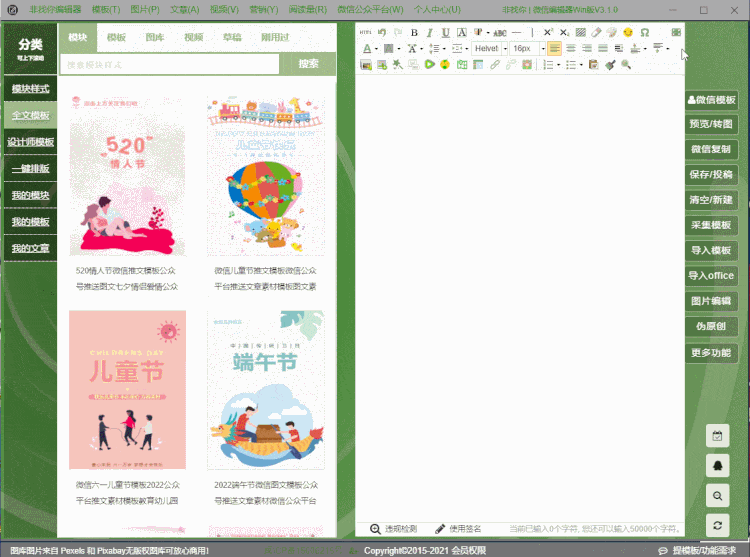Insert a map into the article
This screenshot has height=557, width=750.
[462, 65]
